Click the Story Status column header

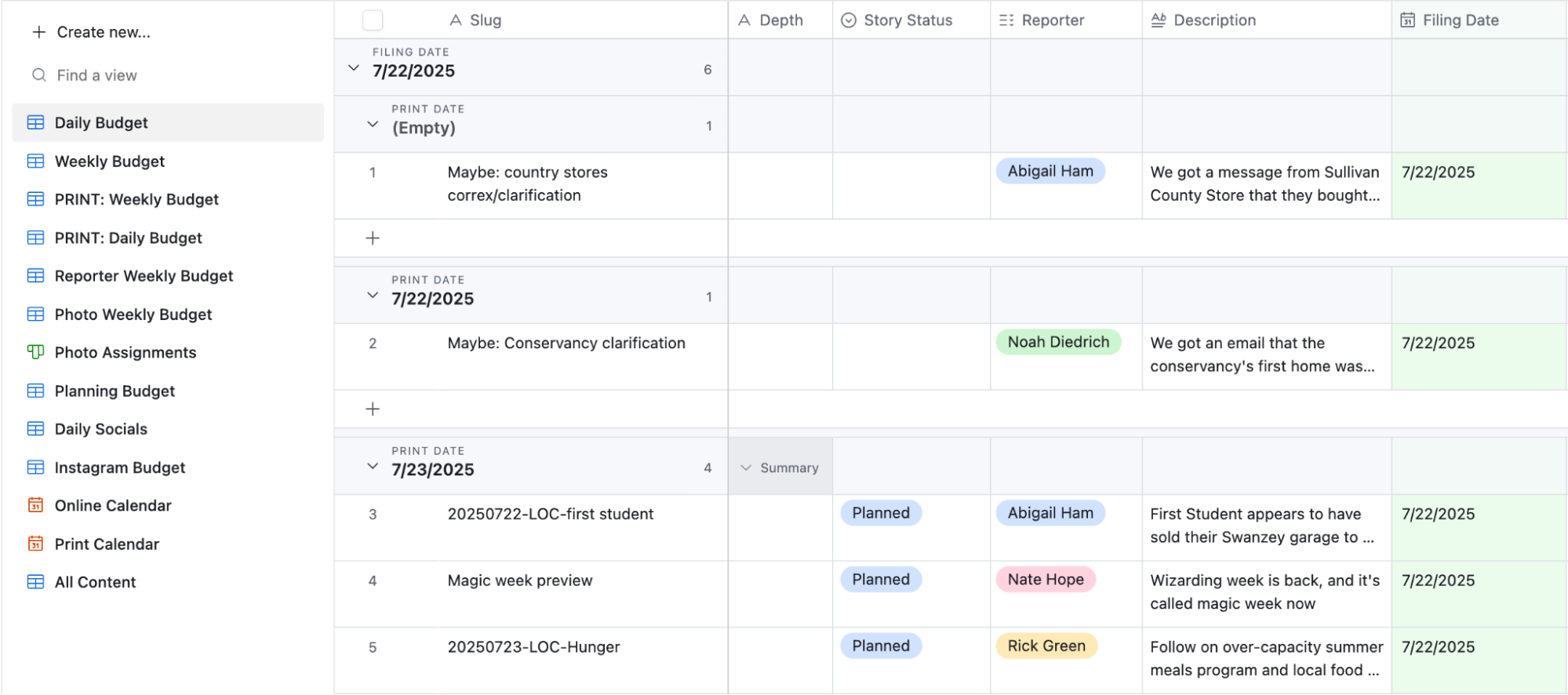(x=911, y=20)
